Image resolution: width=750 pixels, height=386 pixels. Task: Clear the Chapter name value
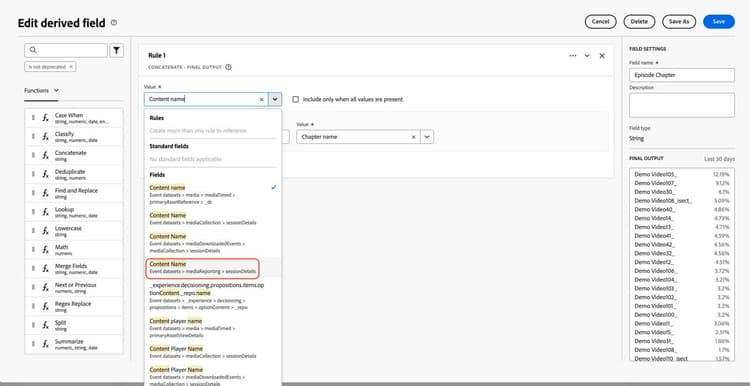tap(413, 137)
